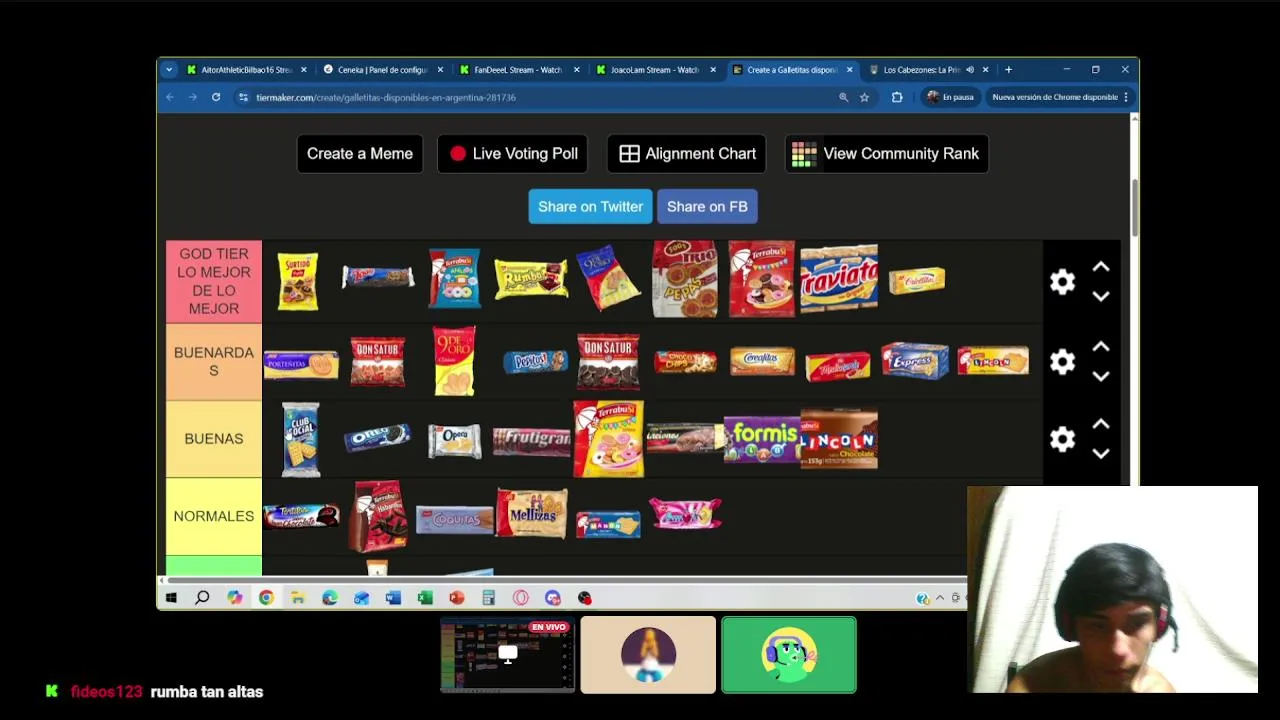Move GOD TIER row up with arrow
The height and width of the screenshot is (720, 1280).
1101,267
